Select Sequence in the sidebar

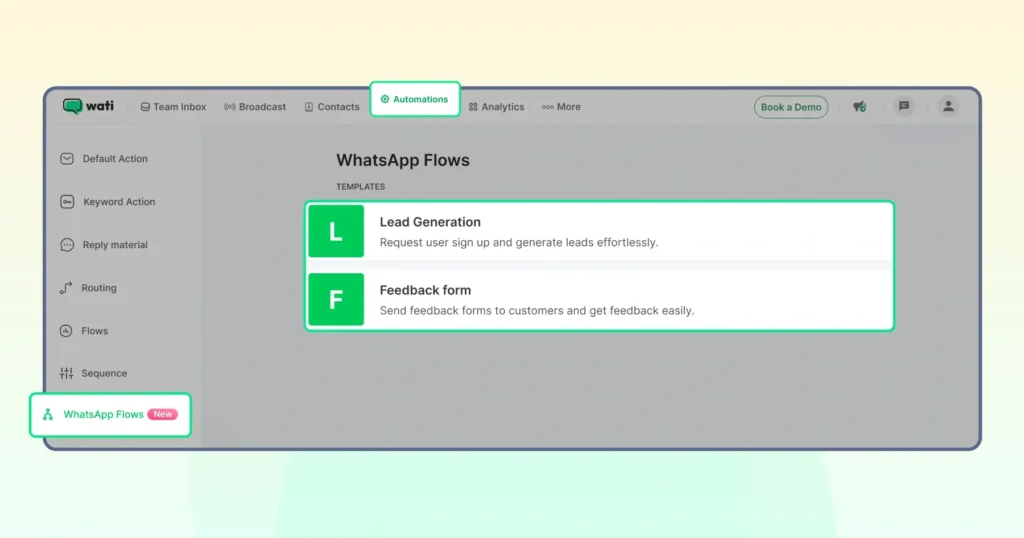coord(93,373)
